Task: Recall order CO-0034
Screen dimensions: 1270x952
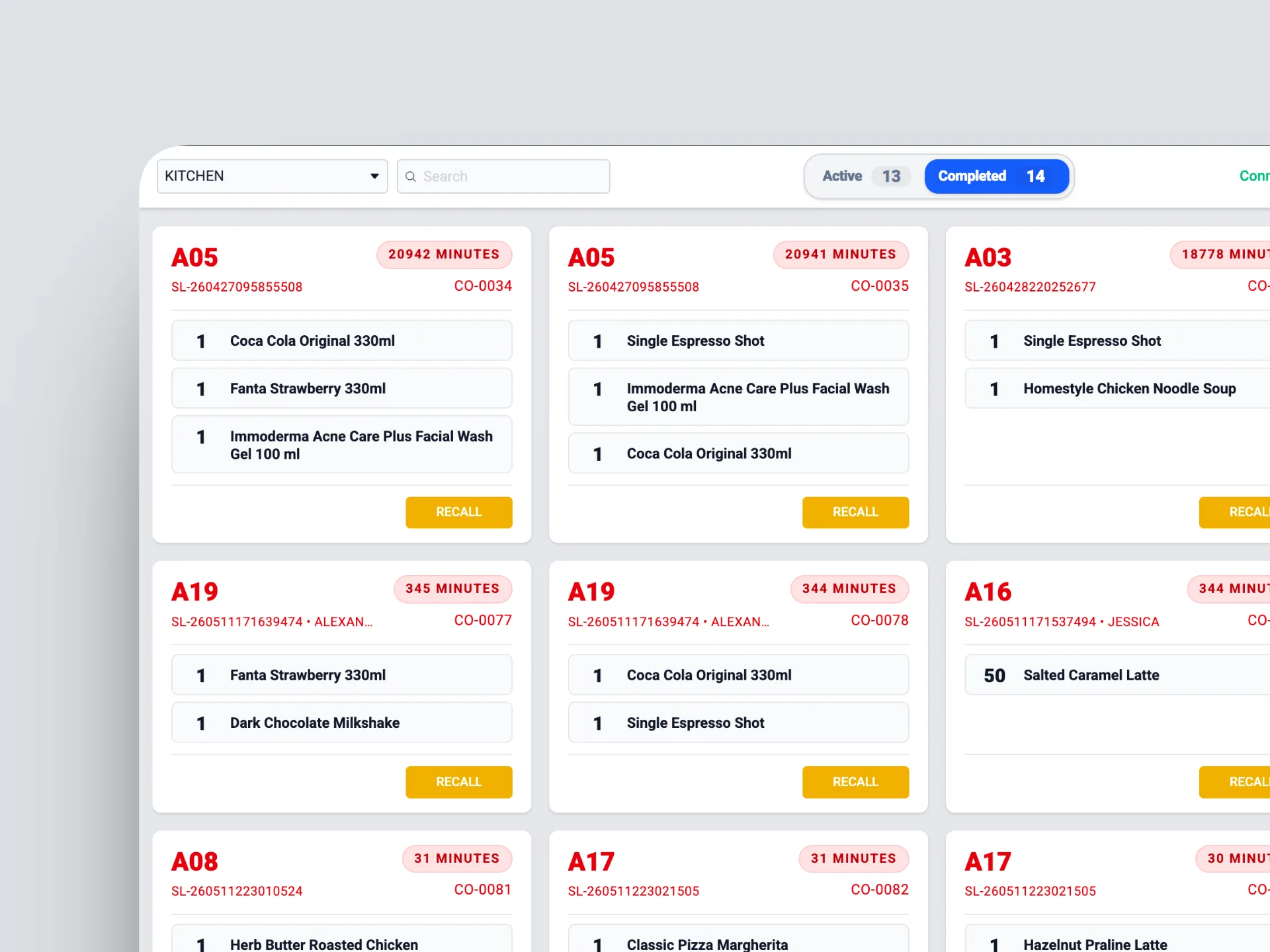Action: pos(459,512)
